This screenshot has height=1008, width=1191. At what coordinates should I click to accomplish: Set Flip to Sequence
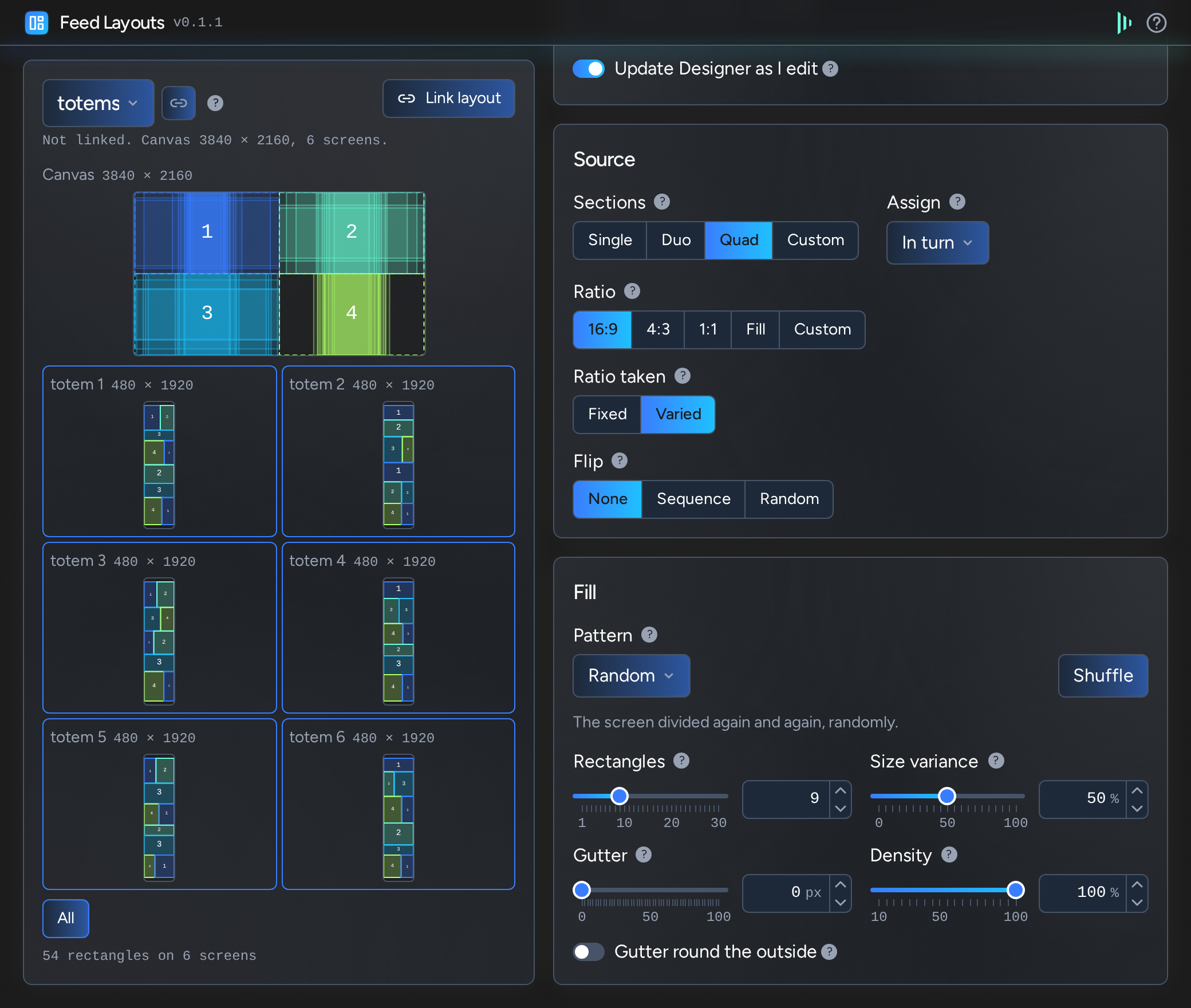pos(693,499)
